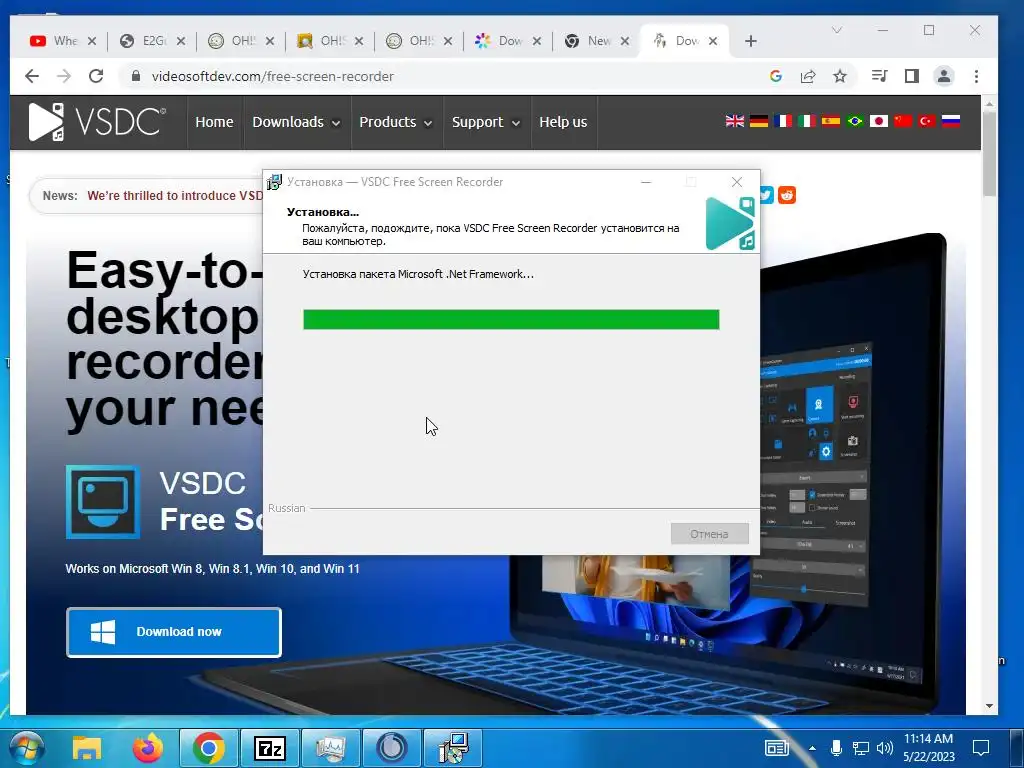
Task: Open the news headline link
Action: [175, 196]
